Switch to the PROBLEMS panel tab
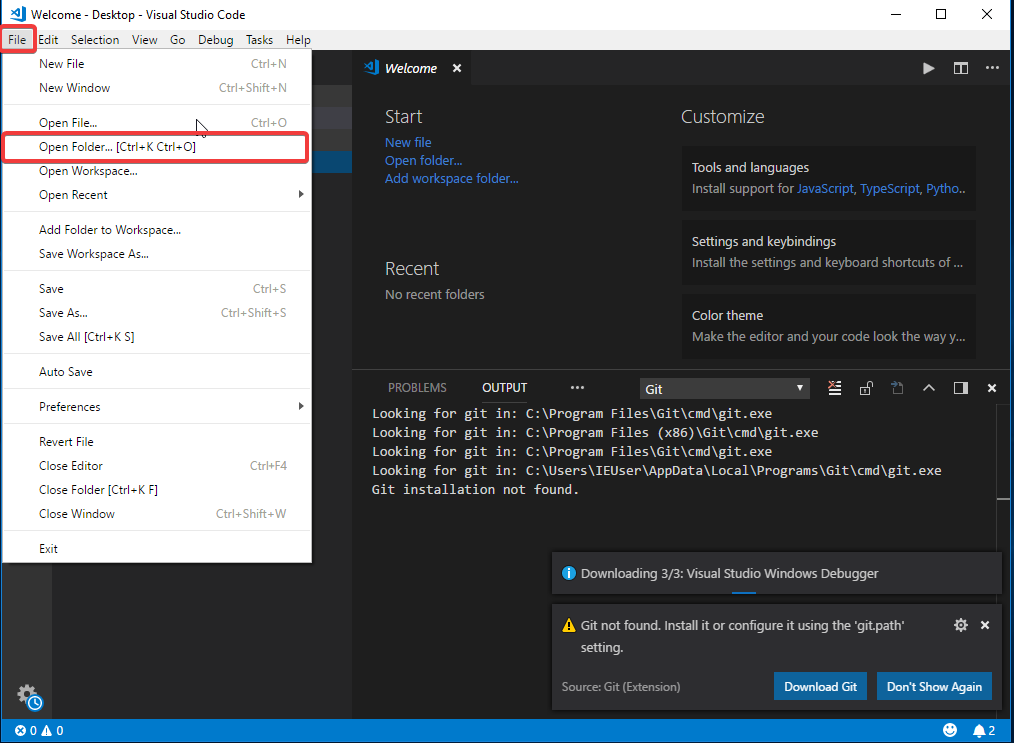Viewport: 1014px width, 743px height. coord(417,387)
